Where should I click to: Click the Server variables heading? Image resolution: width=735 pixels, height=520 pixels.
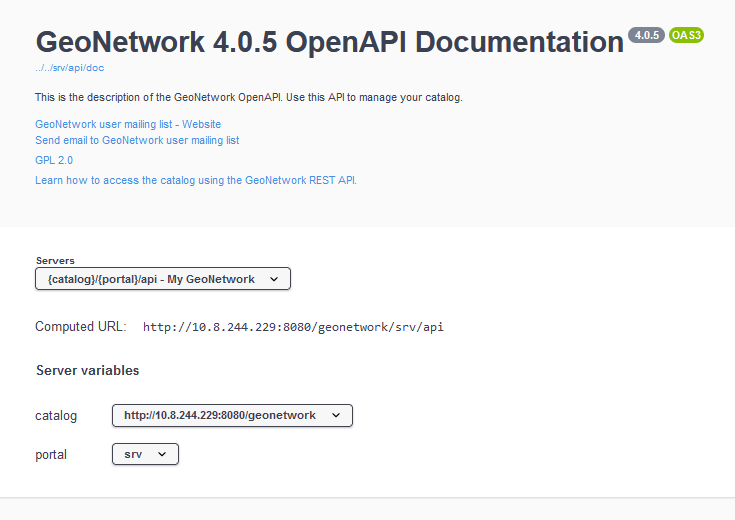pos(88,370)
